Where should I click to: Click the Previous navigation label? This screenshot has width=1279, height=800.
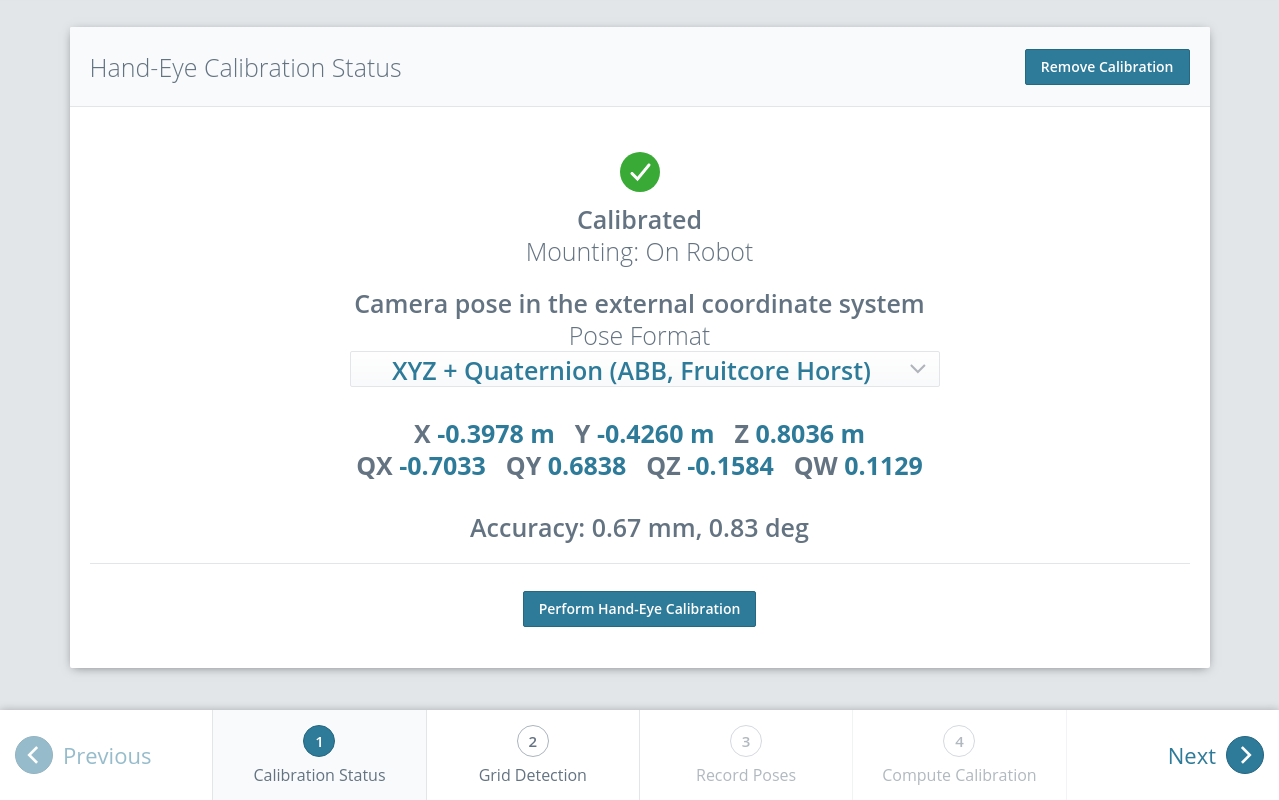[x=106, y=755]
